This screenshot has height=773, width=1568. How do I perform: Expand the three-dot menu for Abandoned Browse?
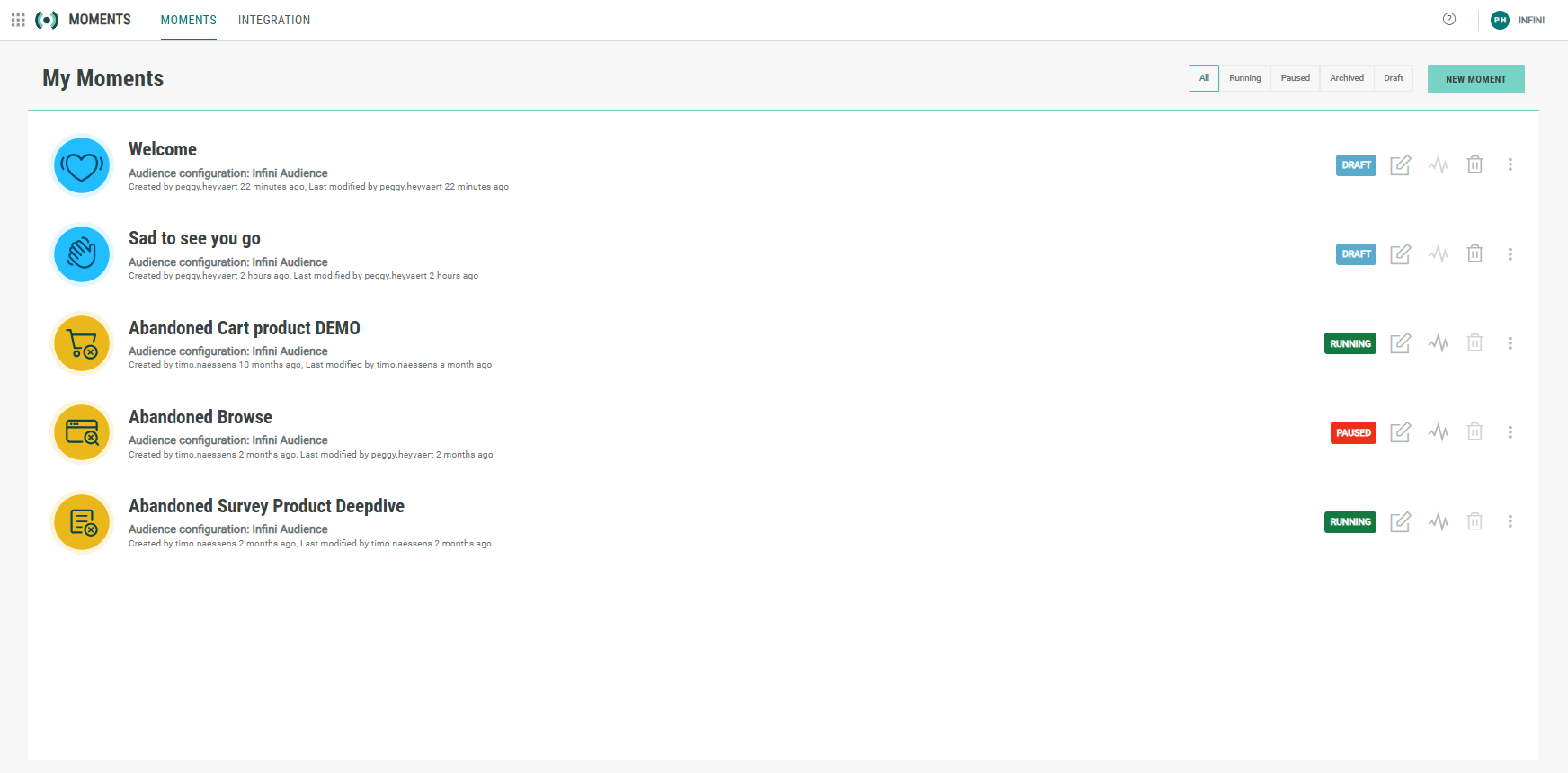[x=1510, y=432]
